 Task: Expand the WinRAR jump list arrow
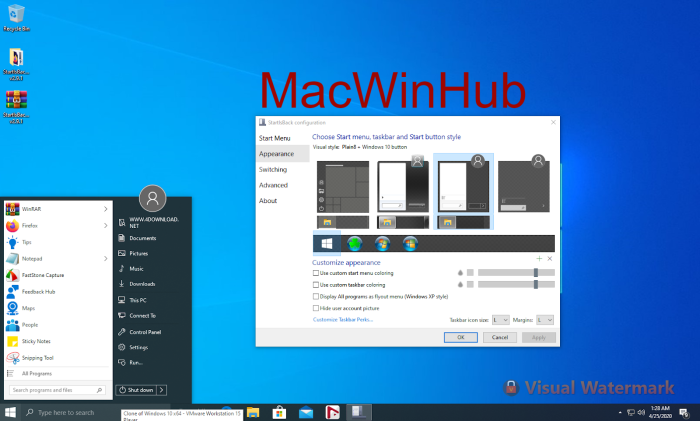point(105,209)
